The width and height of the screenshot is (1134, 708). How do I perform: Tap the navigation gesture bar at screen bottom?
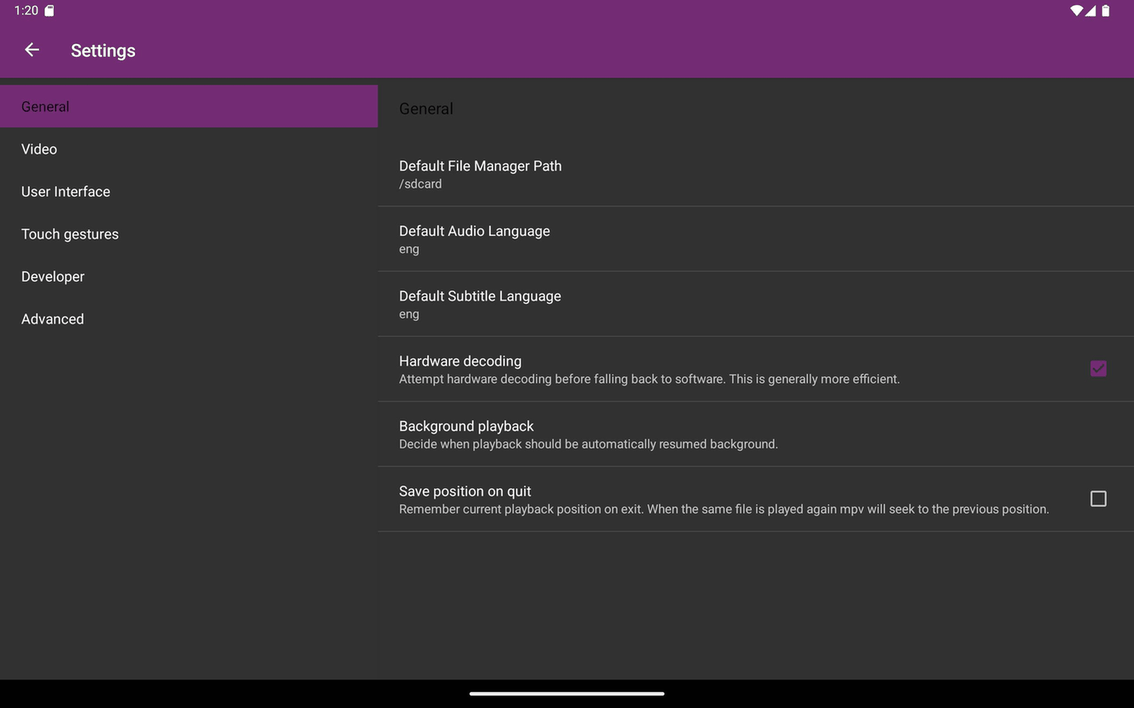(x=566, y=692)
